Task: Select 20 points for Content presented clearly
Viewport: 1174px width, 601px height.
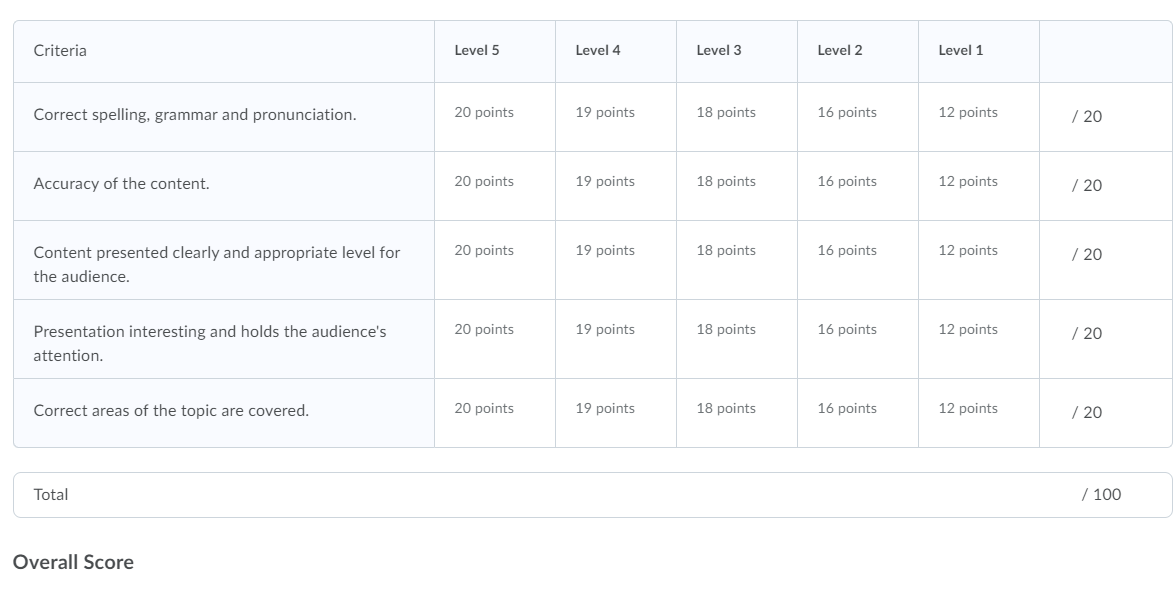Action: pos(494,260)
